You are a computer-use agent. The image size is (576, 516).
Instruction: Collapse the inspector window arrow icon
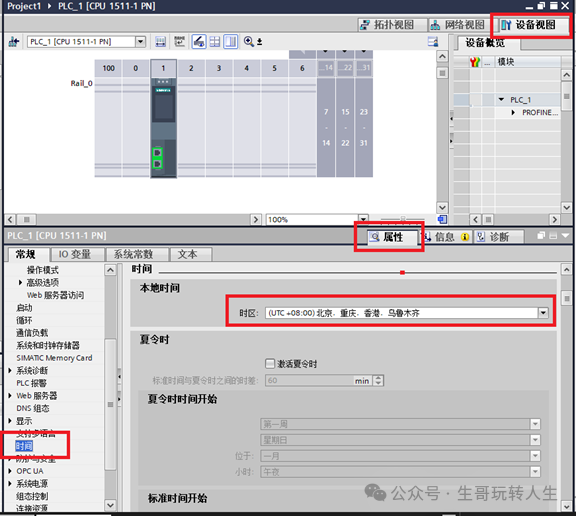[565, 236]
